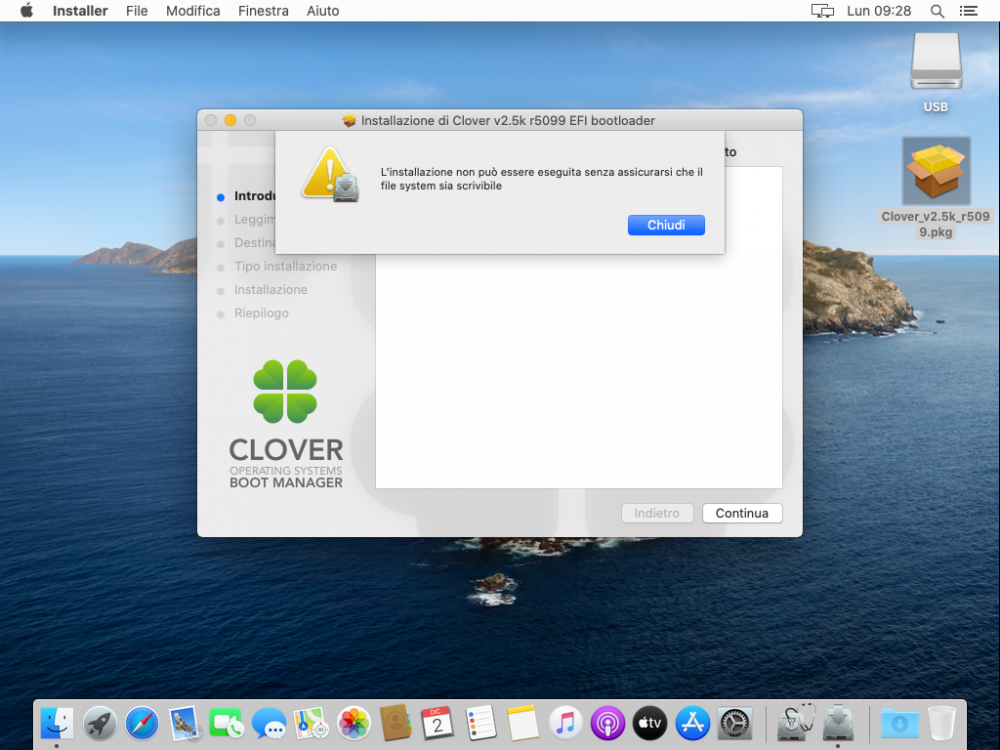The width and height of the screenshot is (1000, 750).
Task: Select the USB drive on desktop
Action: [x=936, y=61]
